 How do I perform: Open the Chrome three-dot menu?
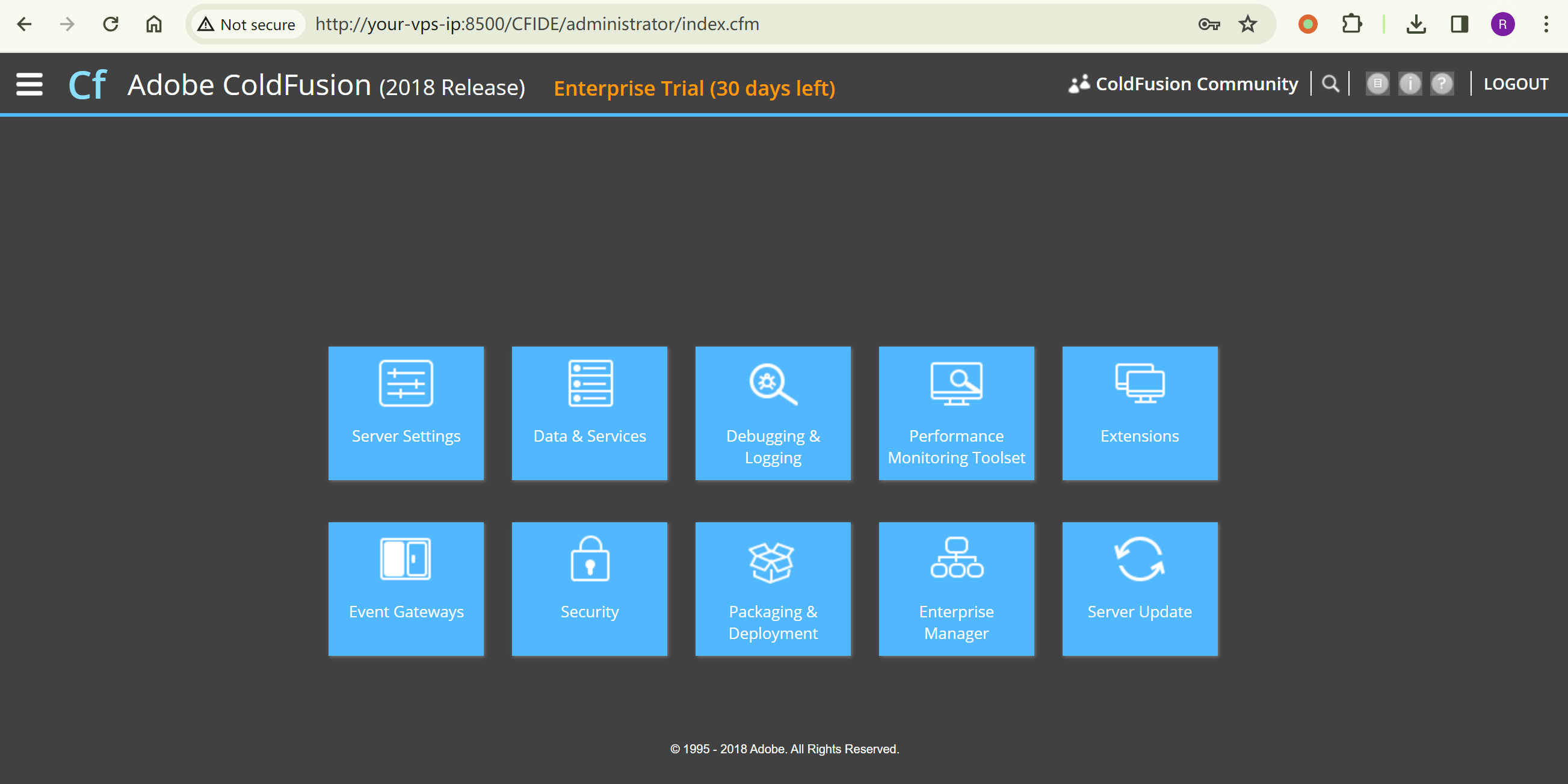click(x=1546, y=24)
